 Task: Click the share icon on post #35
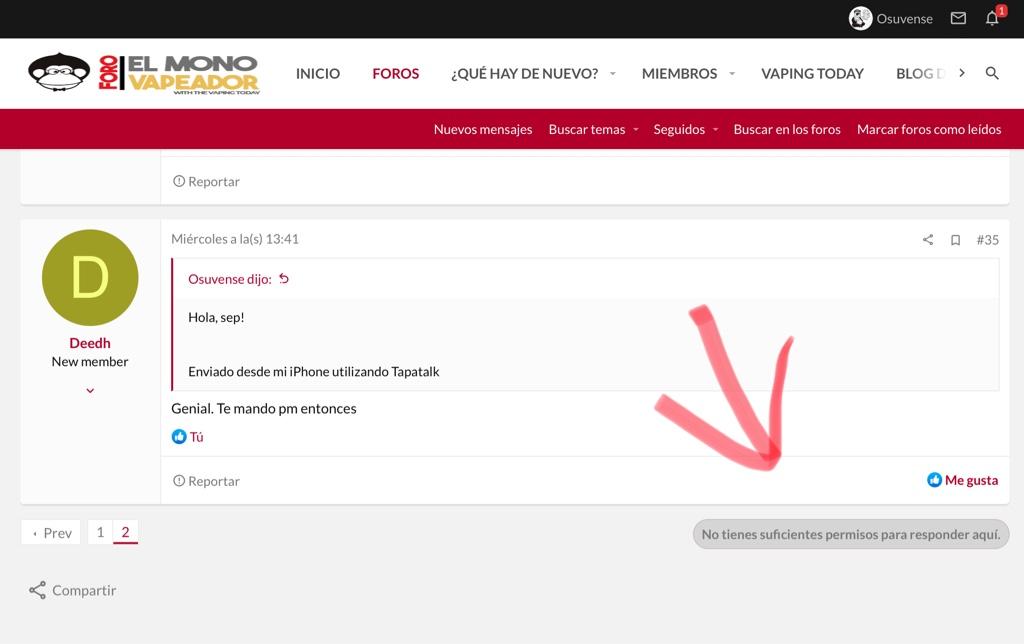point(928,240)
